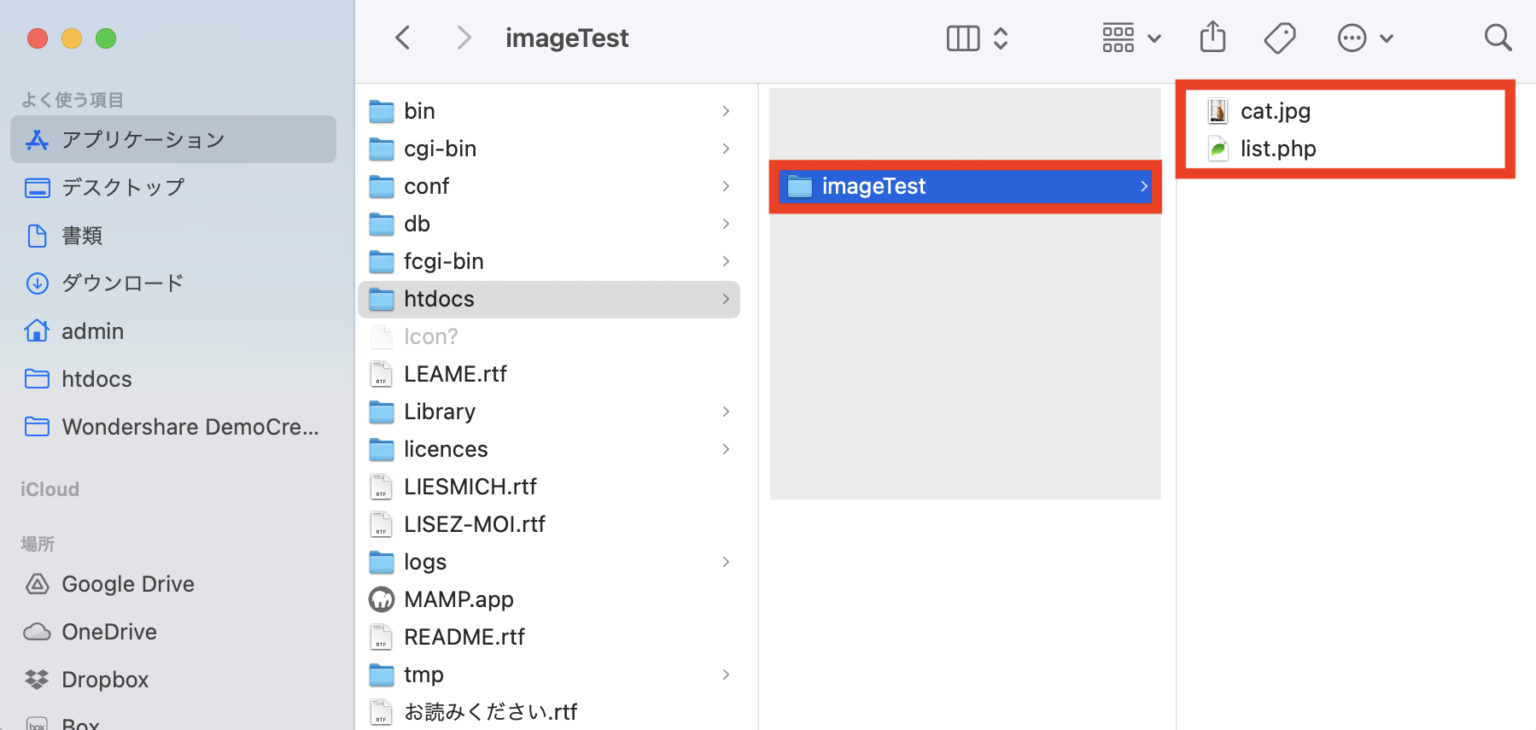Screen dimensions: 1536x730
Task: Select the cat.jpg file
Action: [1276, 111]
